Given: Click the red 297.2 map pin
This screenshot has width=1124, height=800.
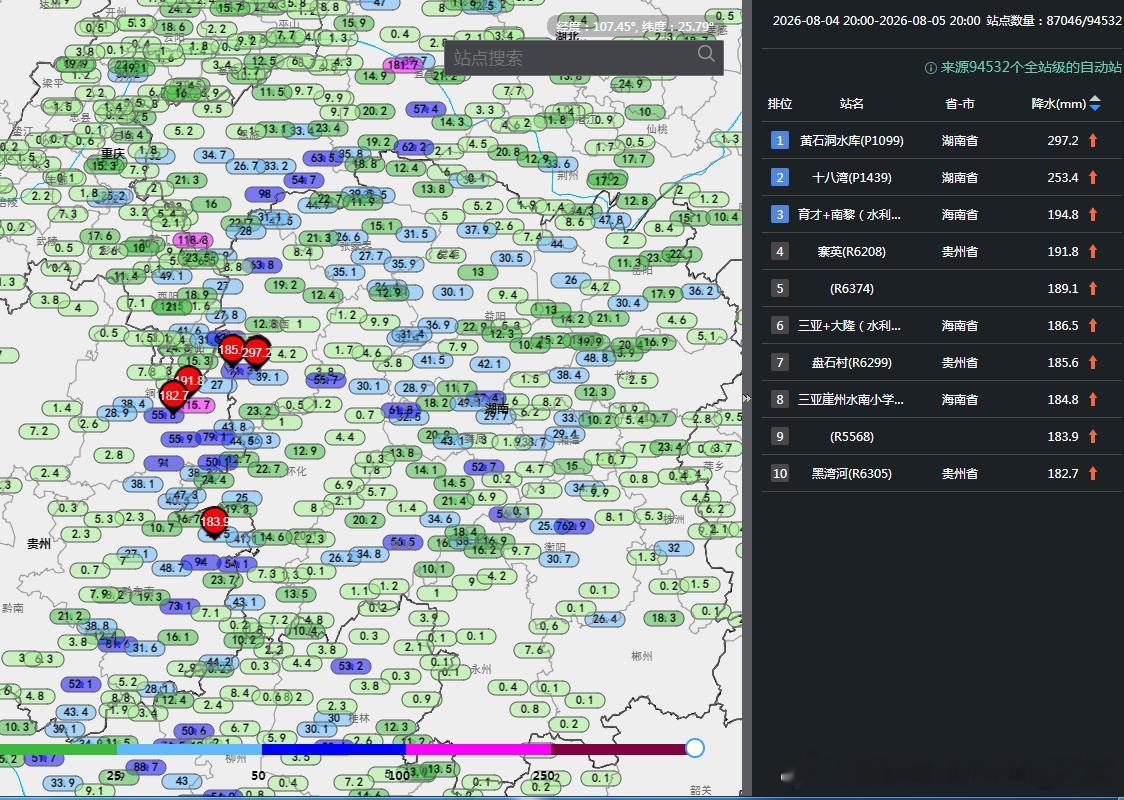Looking at the screenshot, I should tap(256, 351).
